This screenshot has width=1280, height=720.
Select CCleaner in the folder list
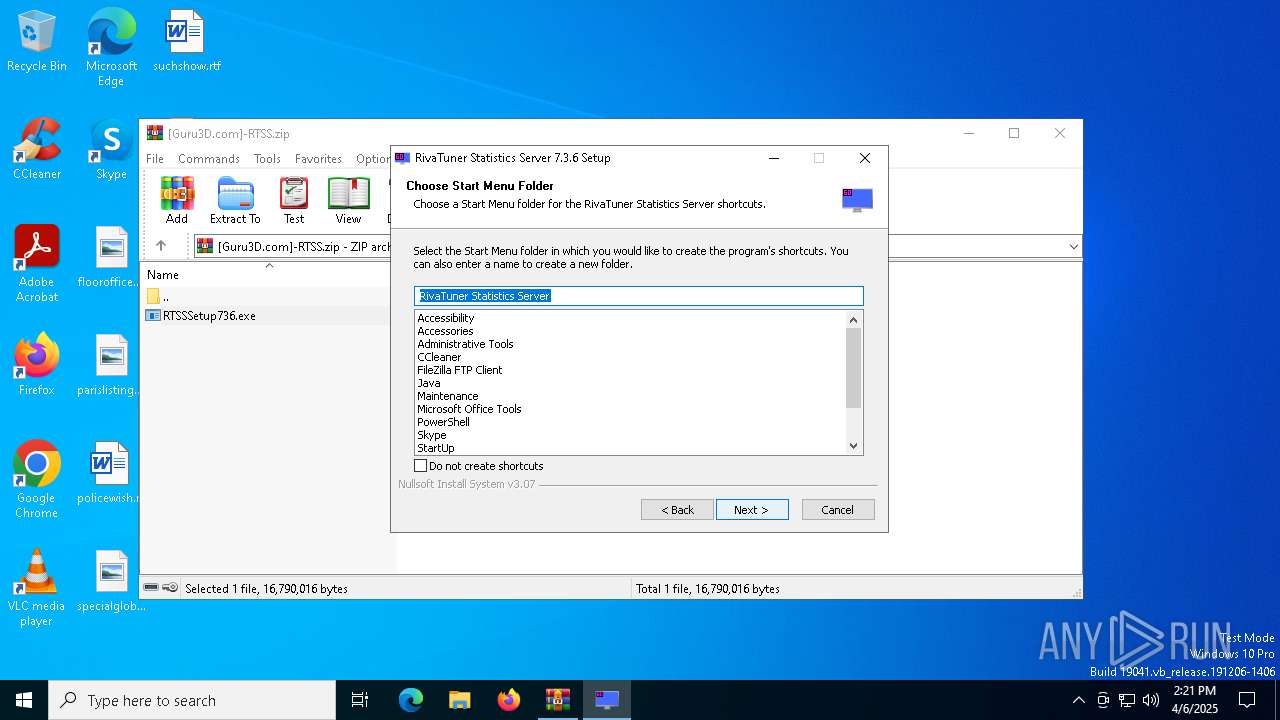pyautogui.click(x=439, y=357)
